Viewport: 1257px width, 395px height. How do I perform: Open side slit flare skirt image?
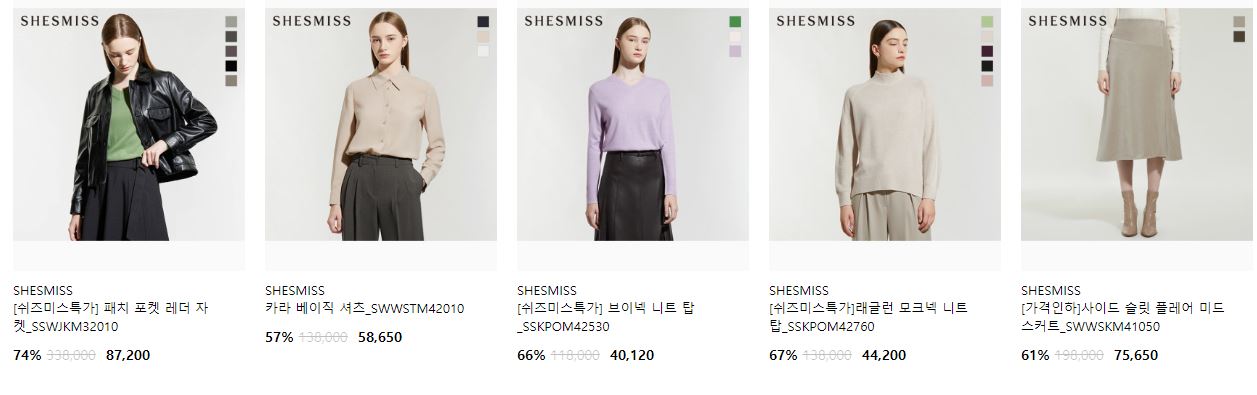point(1137,125)
